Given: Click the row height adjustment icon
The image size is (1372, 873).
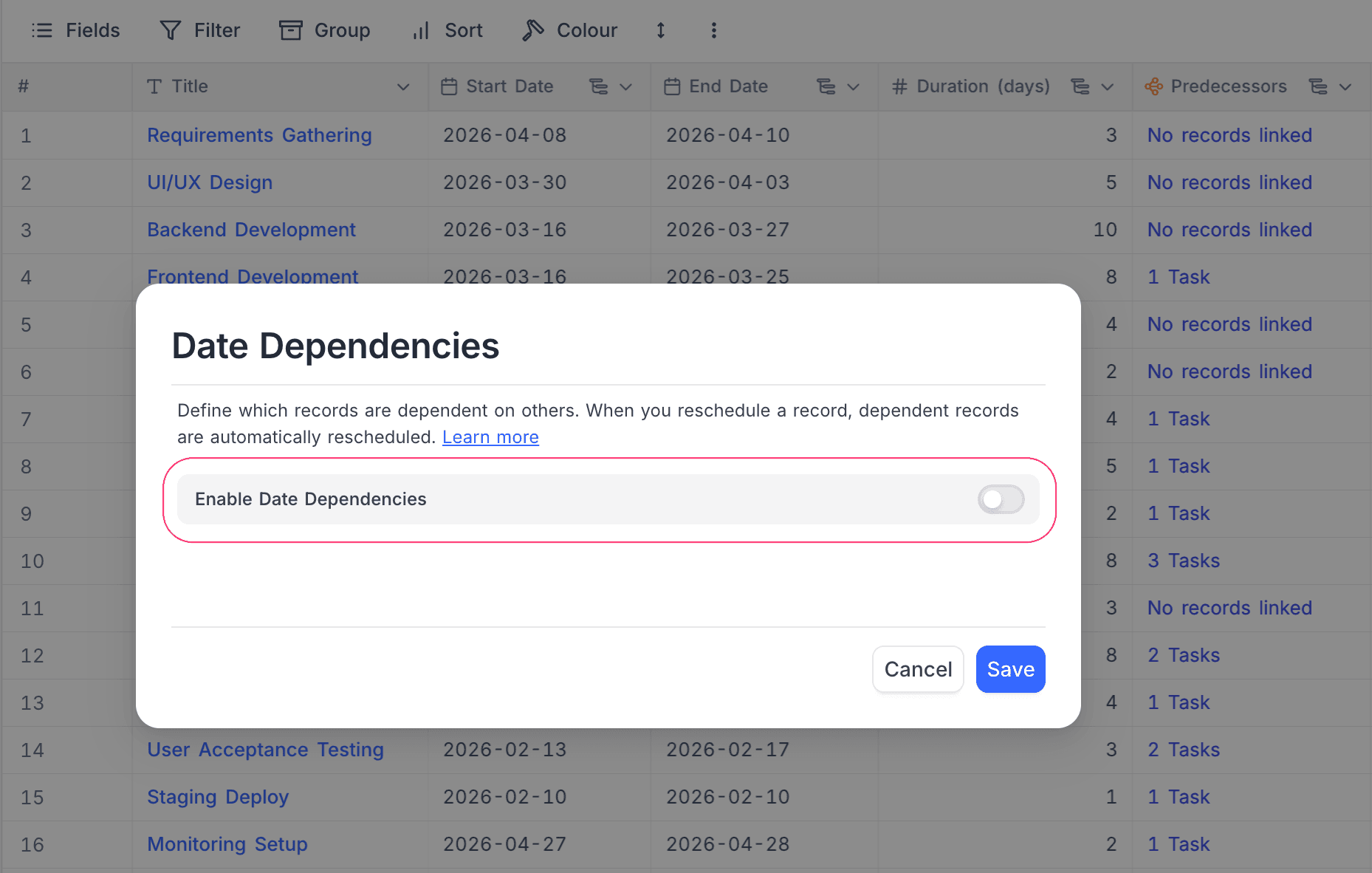Looking at the screenshot, I should [660, 30].
